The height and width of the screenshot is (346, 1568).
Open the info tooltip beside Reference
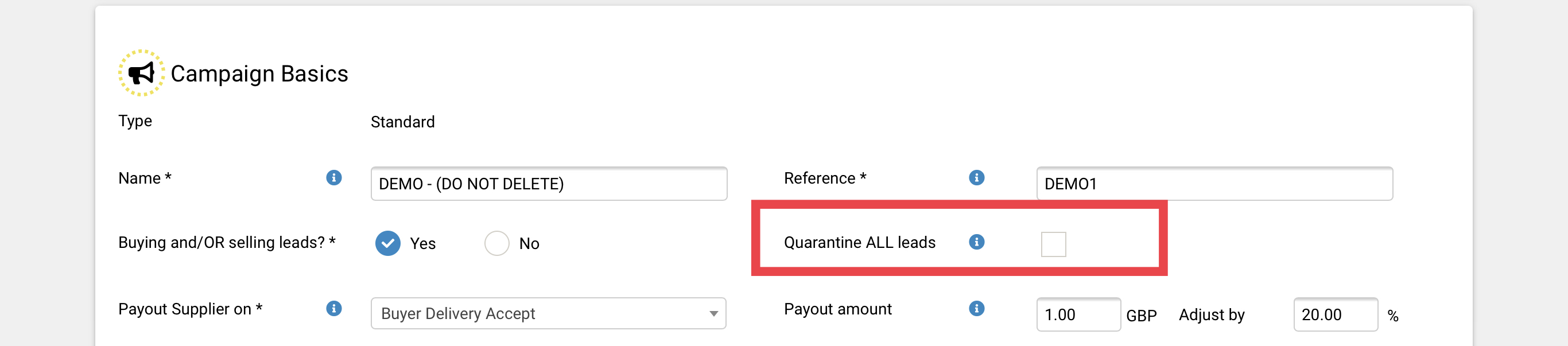pos(976,177)
